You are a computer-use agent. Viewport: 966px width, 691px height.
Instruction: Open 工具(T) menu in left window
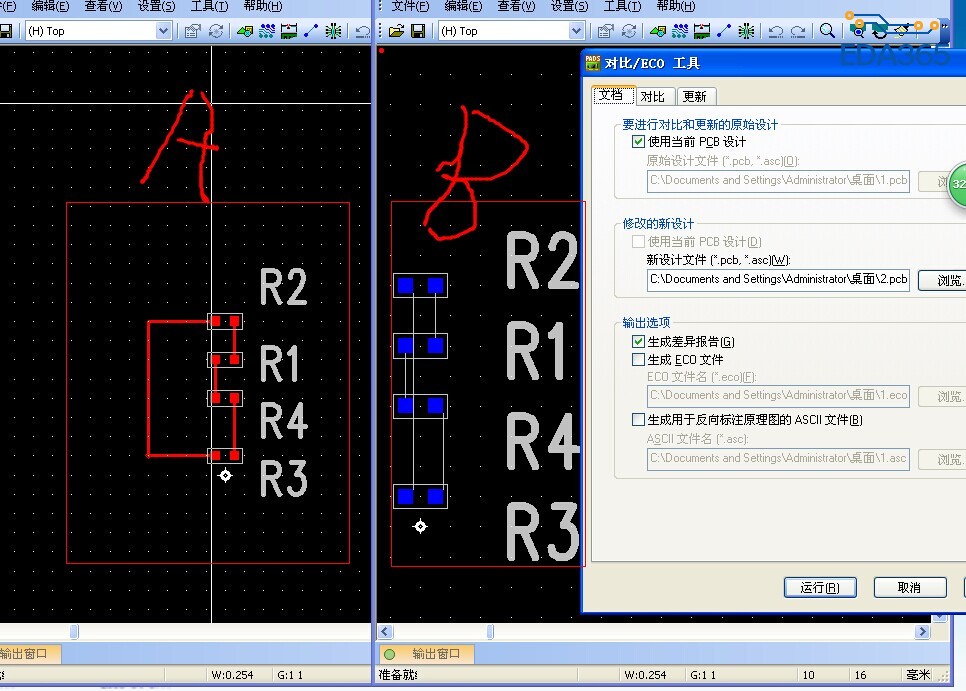tap(209, 6)
